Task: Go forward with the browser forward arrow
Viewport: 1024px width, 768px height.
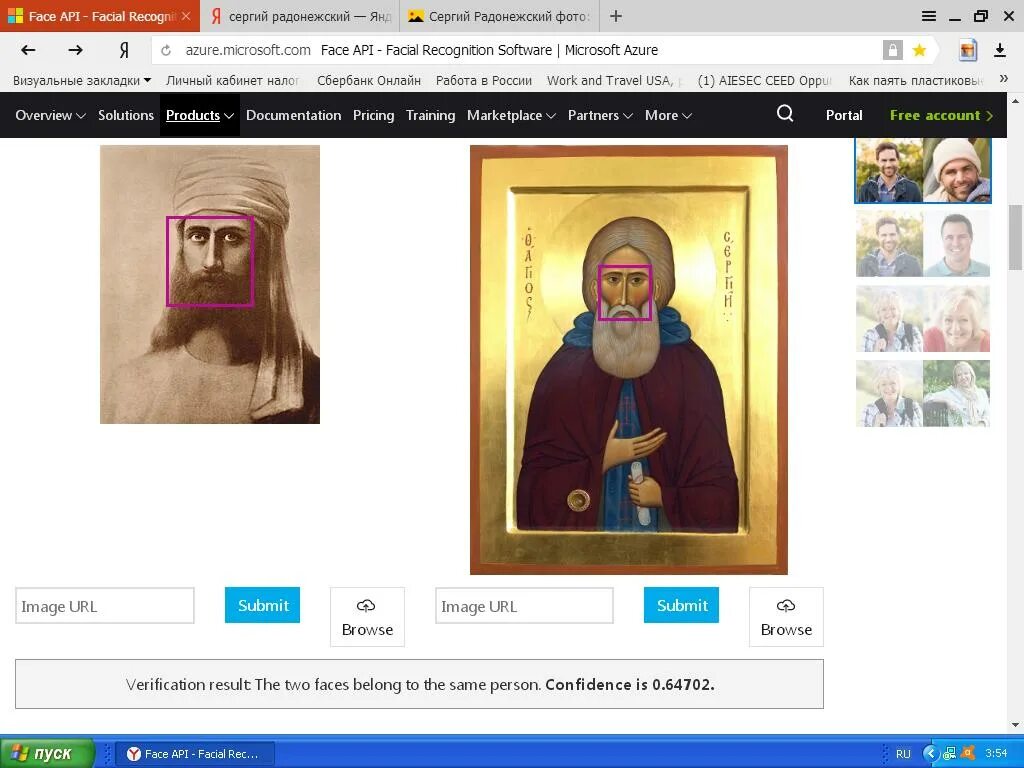Action: coord(76,50)
